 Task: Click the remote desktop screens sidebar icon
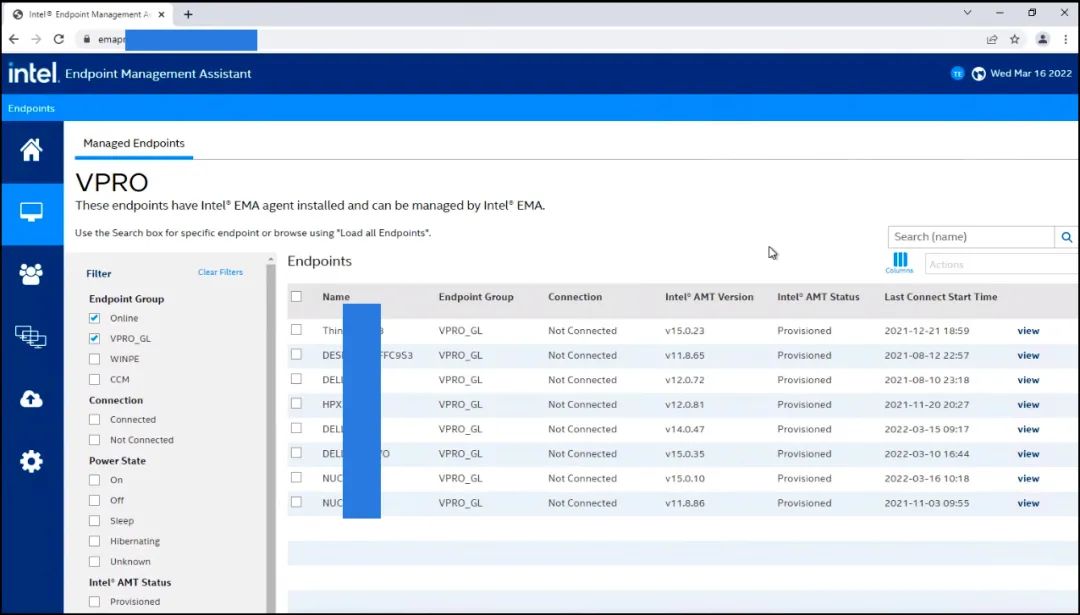(x=31, y=337)
